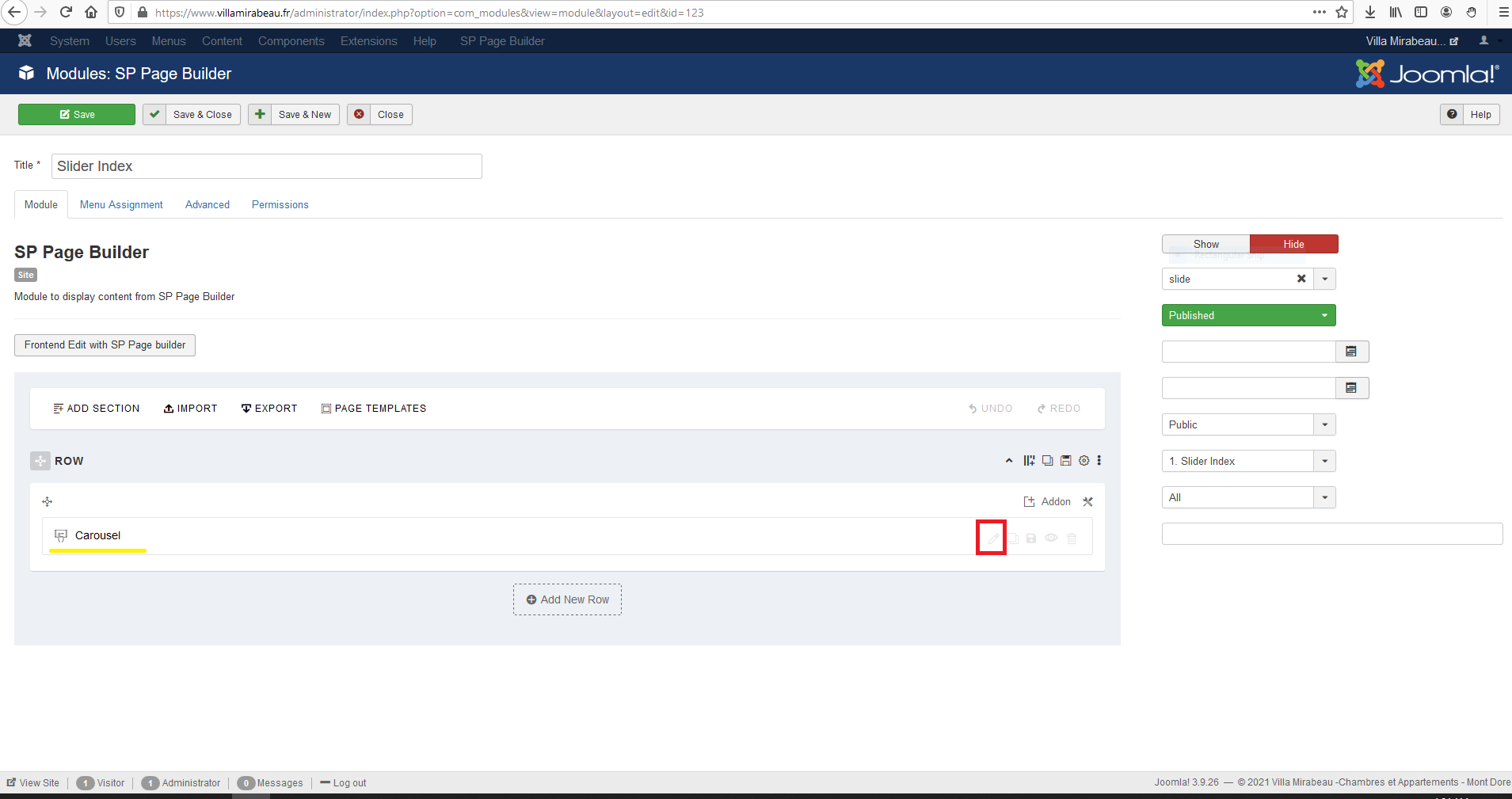
Task: Click the column move handle above Carousel
Action: 48,501
